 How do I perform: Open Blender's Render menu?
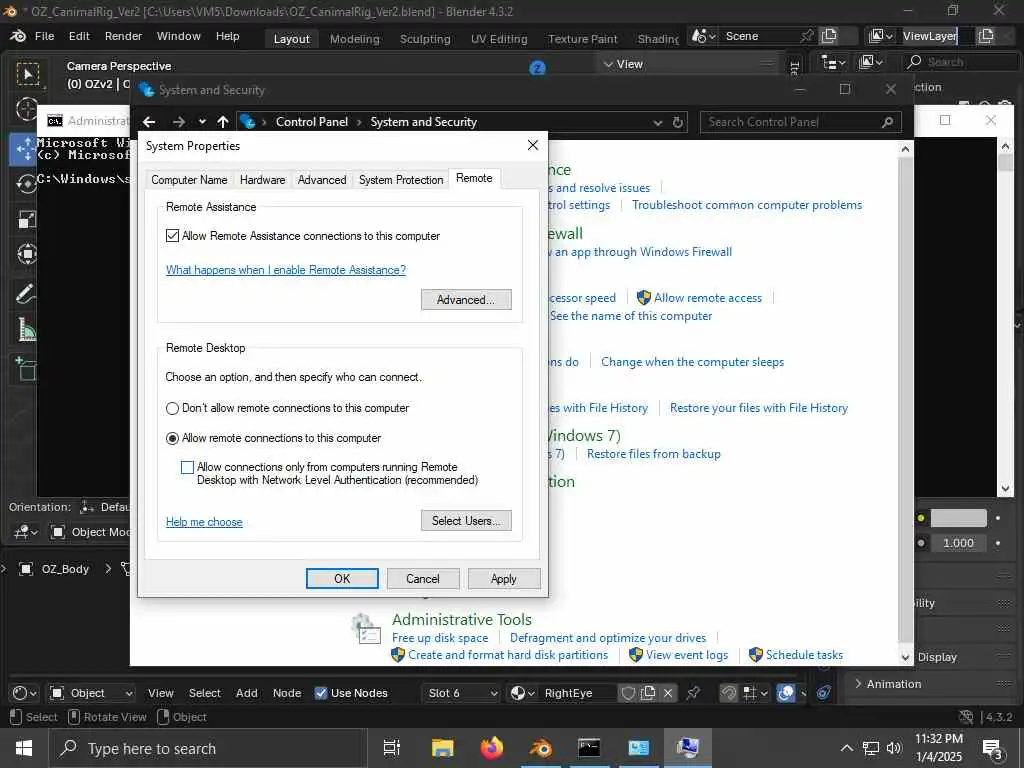click(x=123, y=36)
